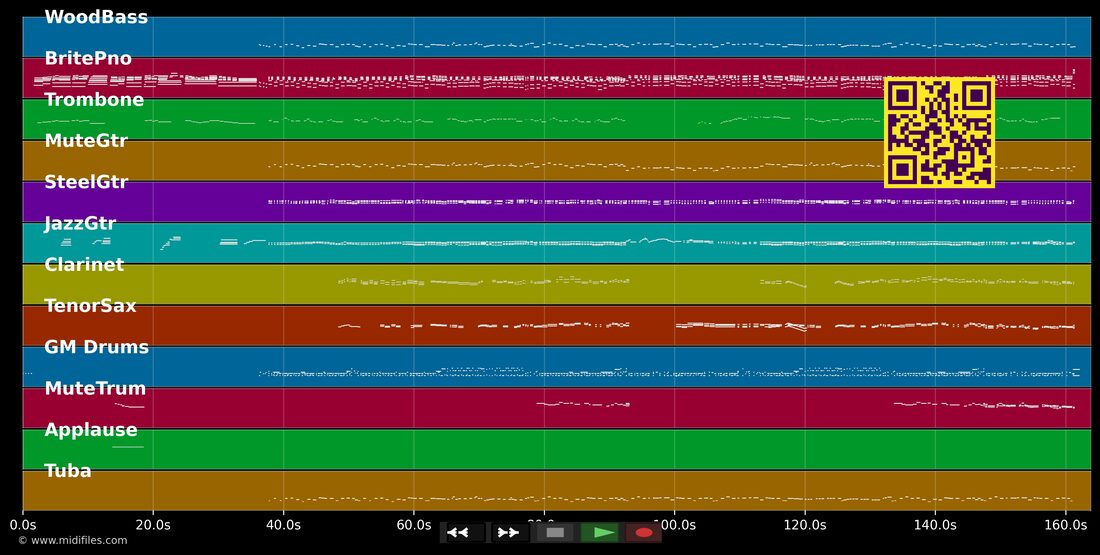Select the GM Drums track label

point(97,347)
